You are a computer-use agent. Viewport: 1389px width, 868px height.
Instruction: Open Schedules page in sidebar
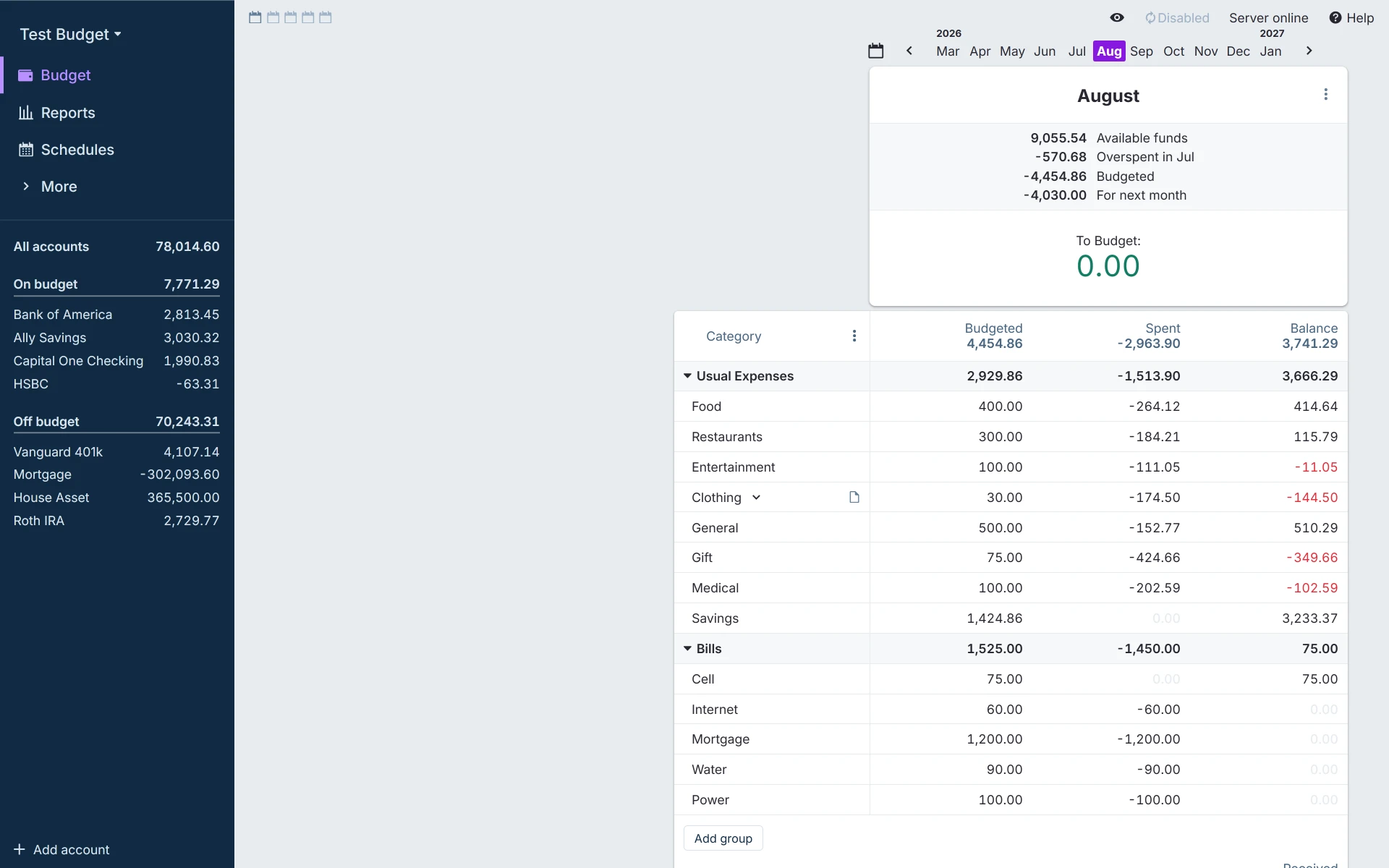117,150
